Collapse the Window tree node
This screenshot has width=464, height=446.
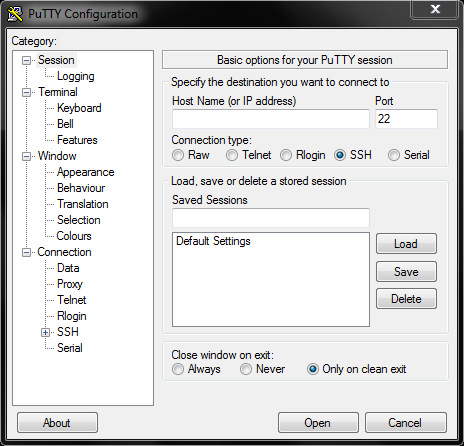click(26, 156)
